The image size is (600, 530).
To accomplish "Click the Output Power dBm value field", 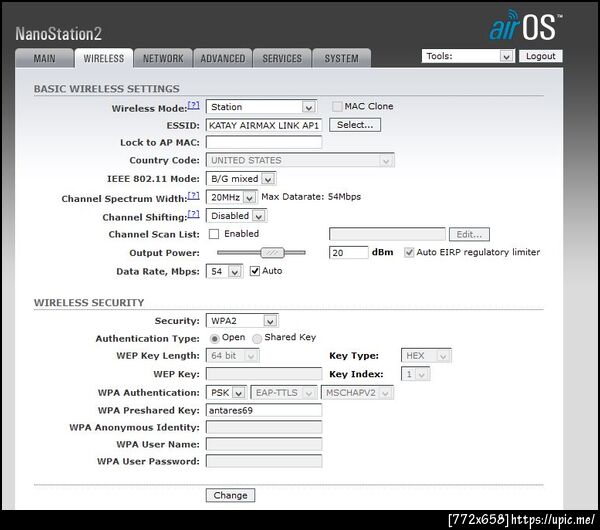I will coord(349,253).
